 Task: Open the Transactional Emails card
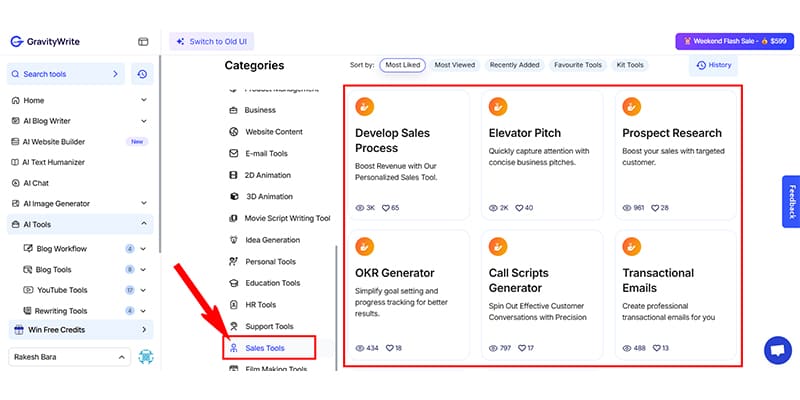[x=676, y=295]
